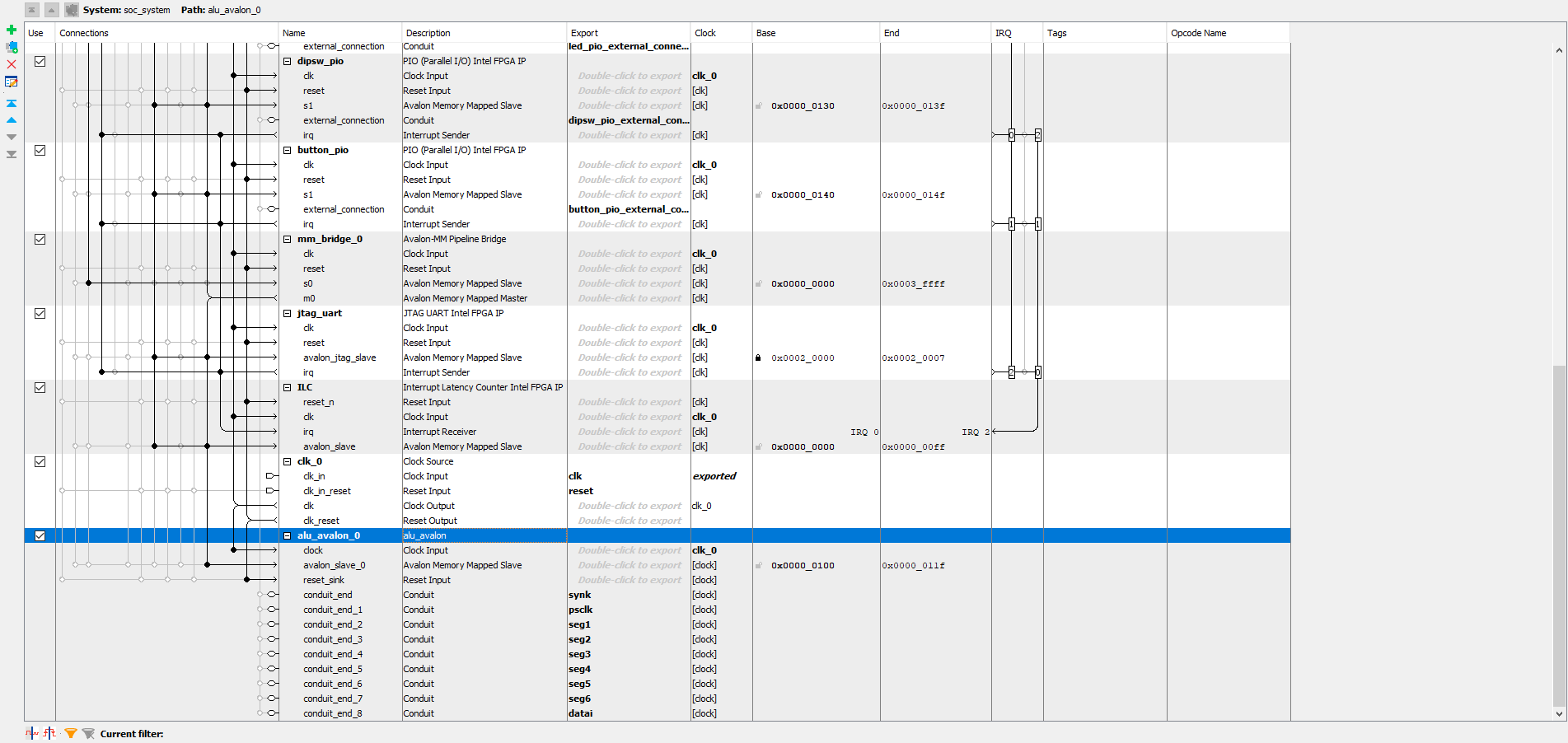
Task: Toggle the Use checkbox for alu_avalon_0
Action: click(x=40, y=535)
